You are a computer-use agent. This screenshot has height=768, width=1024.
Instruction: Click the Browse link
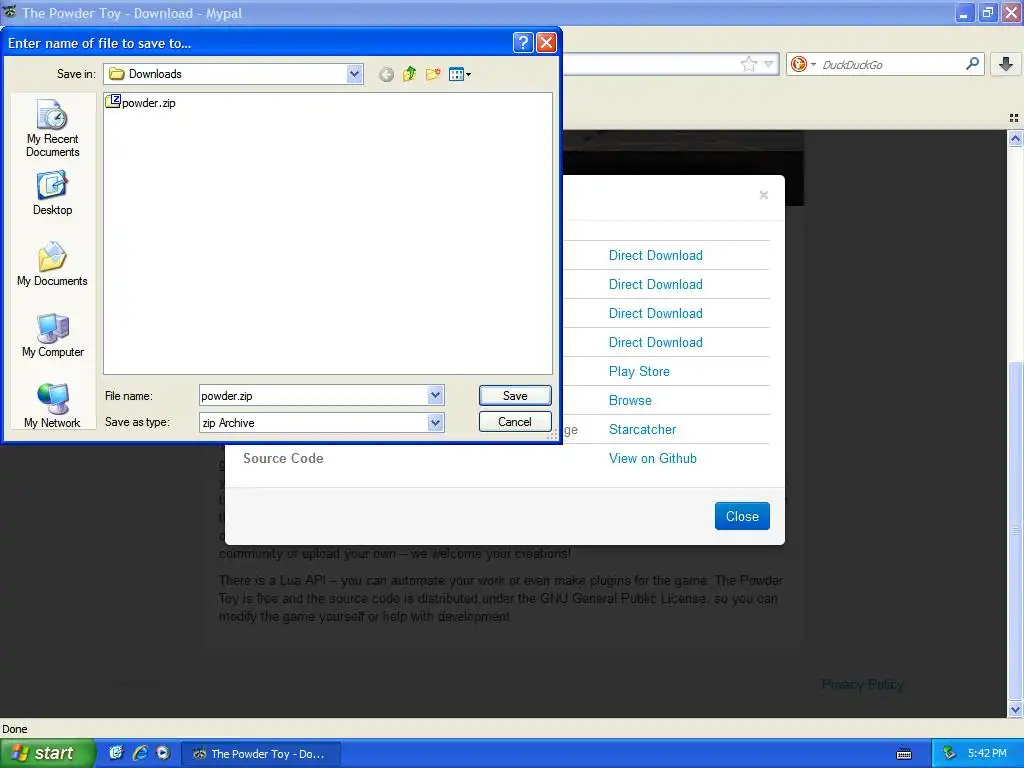[x=630, y=400]
